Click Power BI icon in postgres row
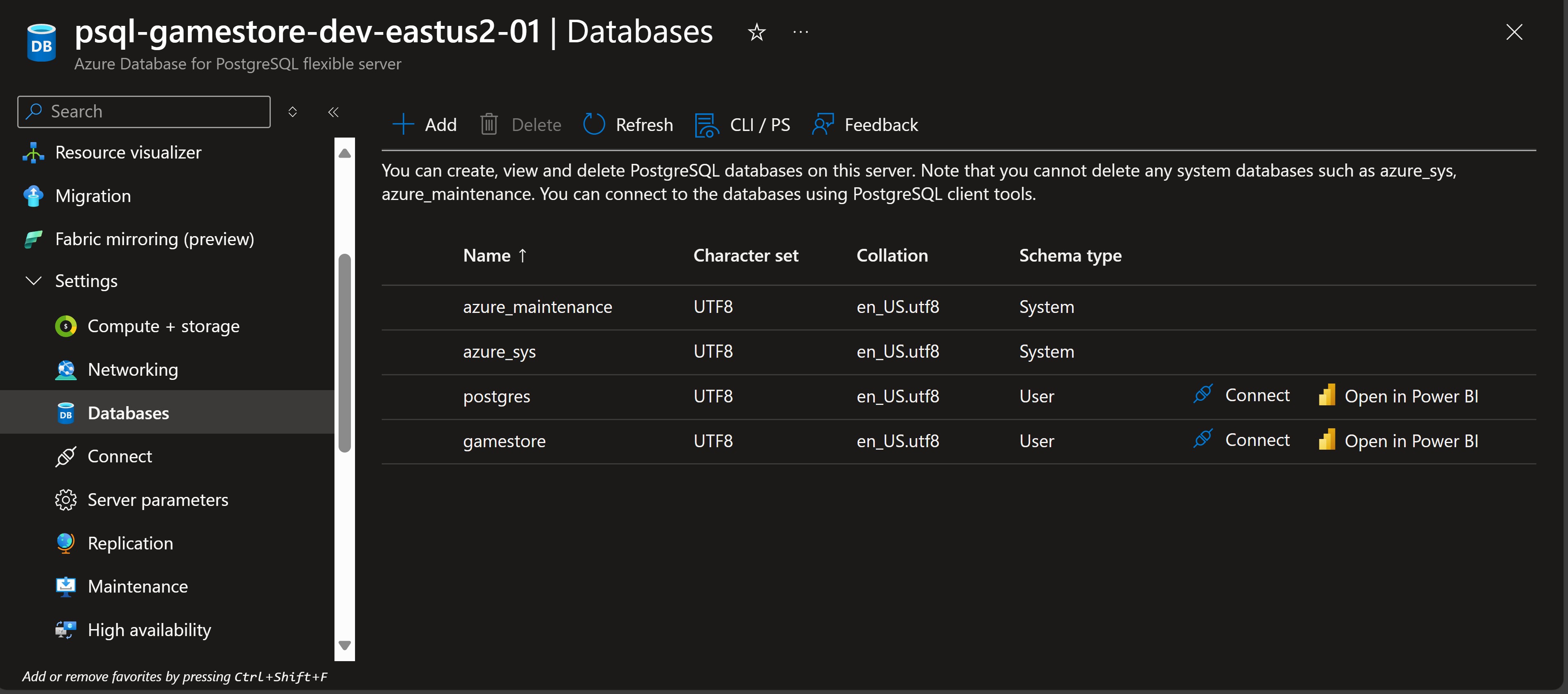1568x694 pixels. coord(1327,395)
